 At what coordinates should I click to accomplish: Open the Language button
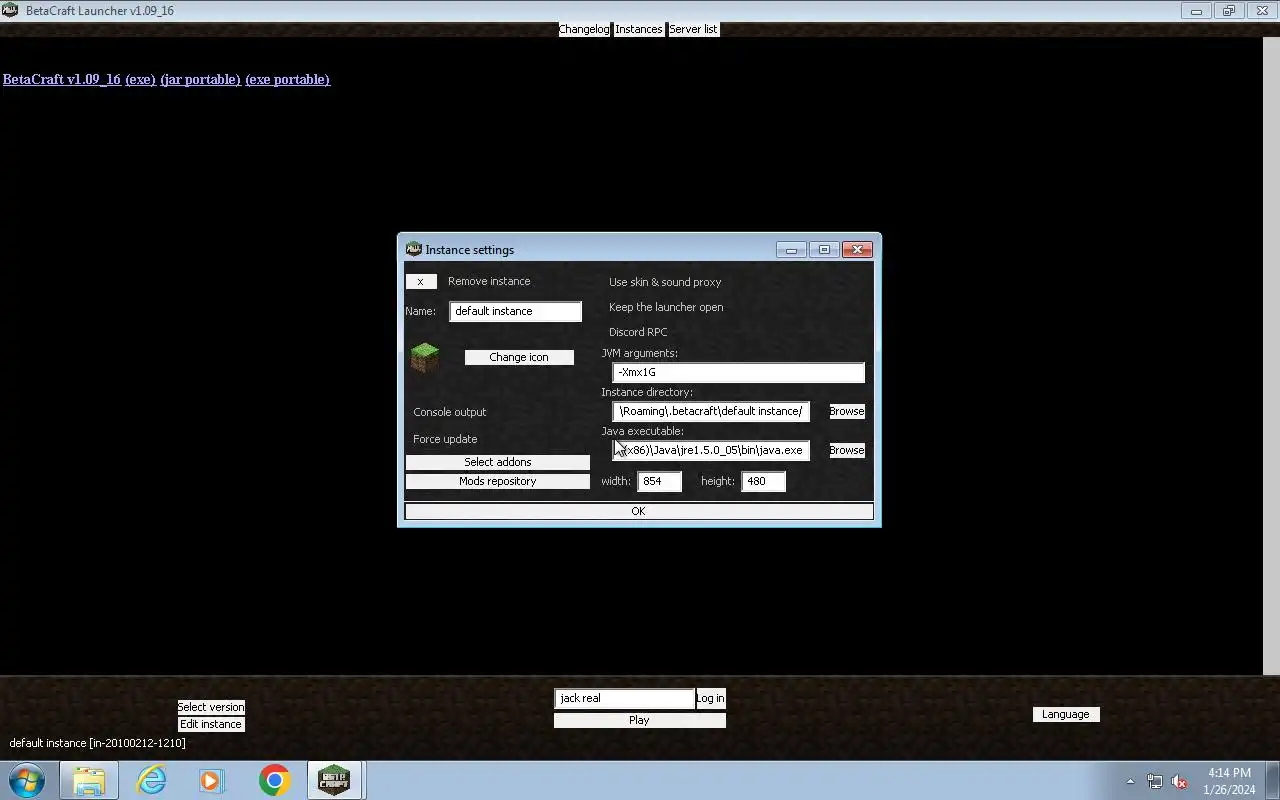pos(1066,714)
